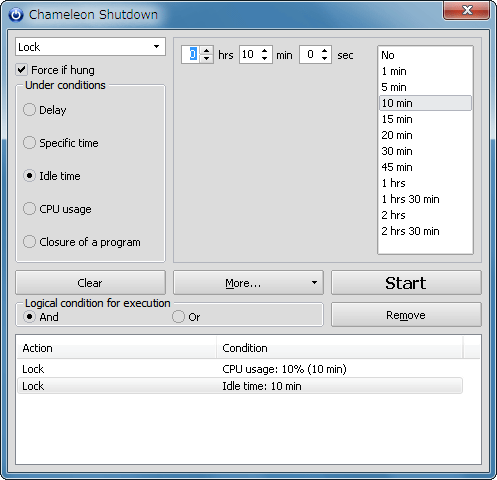Select the 2 hrs 30 min preset

pos(425,231)
